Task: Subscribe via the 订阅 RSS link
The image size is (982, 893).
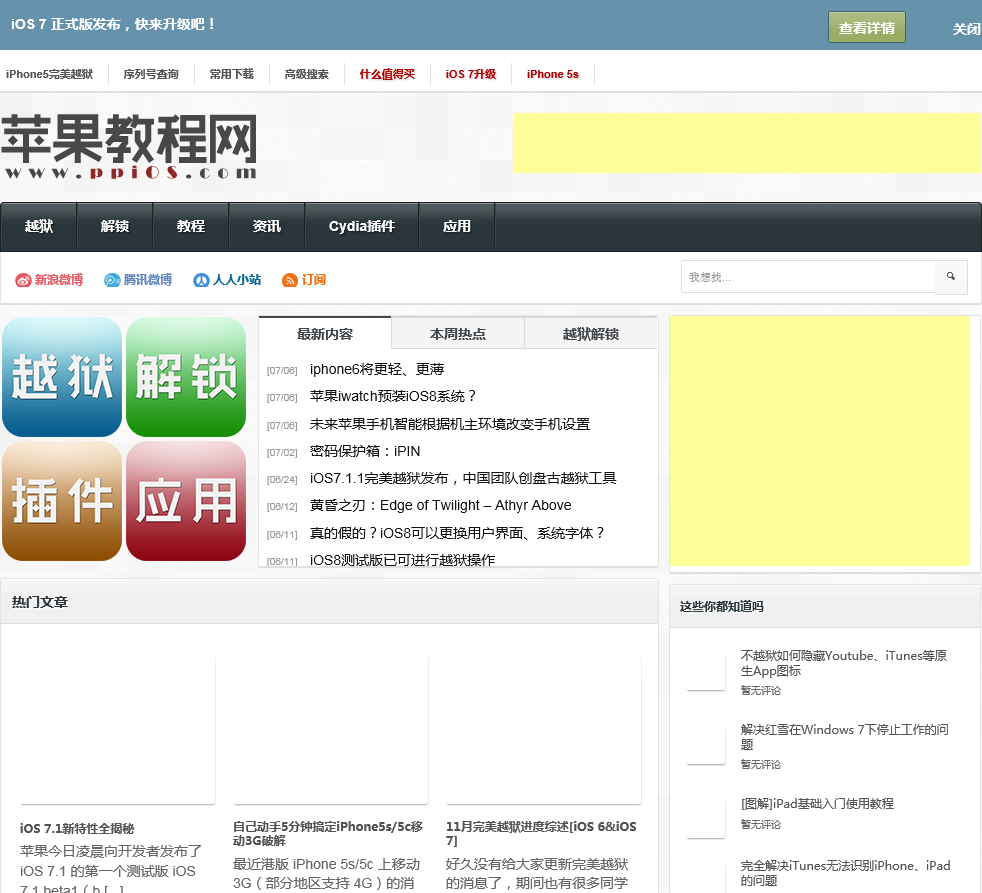Action: tap(304, 280)
